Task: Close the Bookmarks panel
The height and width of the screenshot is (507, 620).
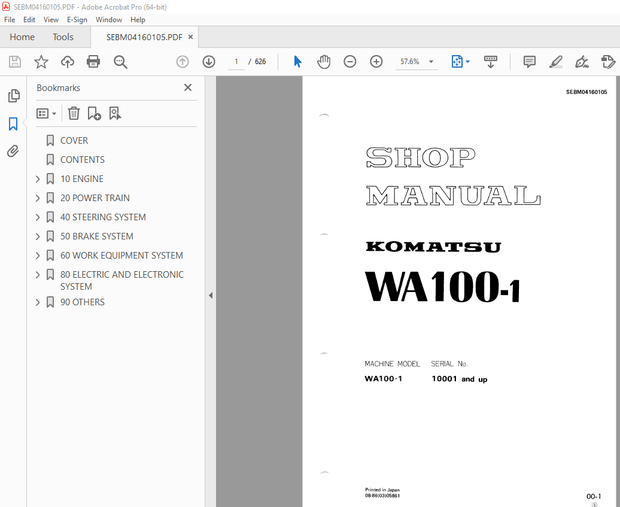Action: pyautogui.click(x=188, y=88)
